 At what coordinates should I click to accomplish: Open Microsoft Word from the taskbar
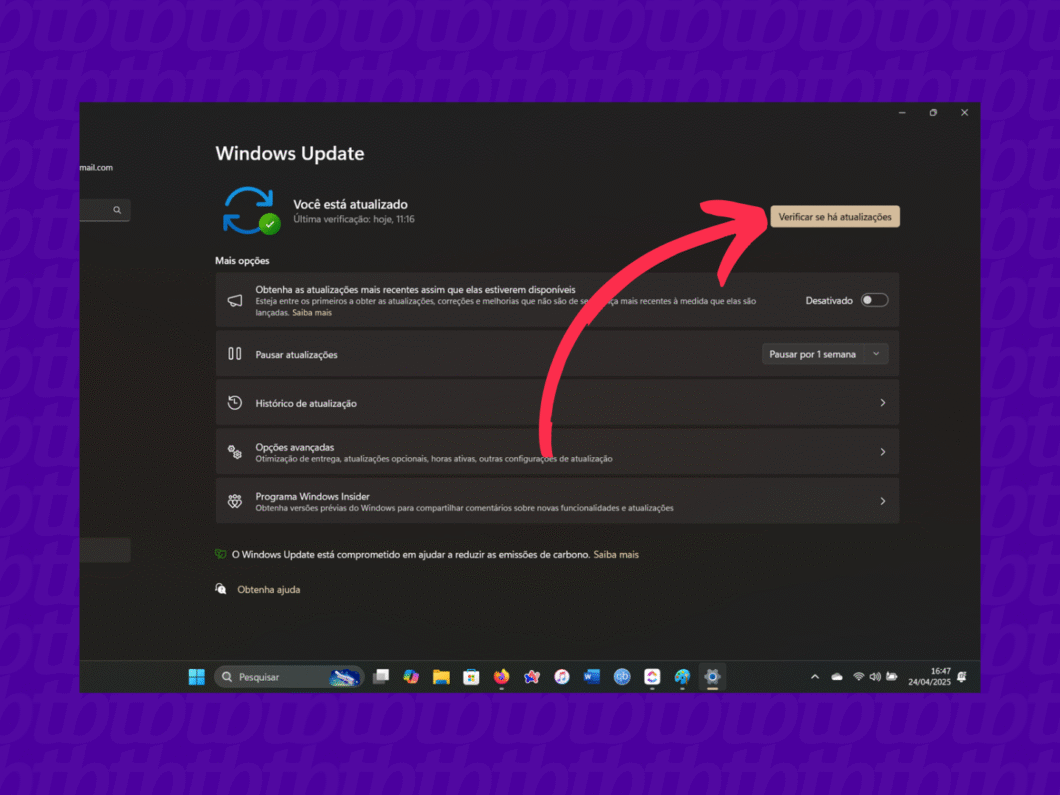tap(592, 677)
